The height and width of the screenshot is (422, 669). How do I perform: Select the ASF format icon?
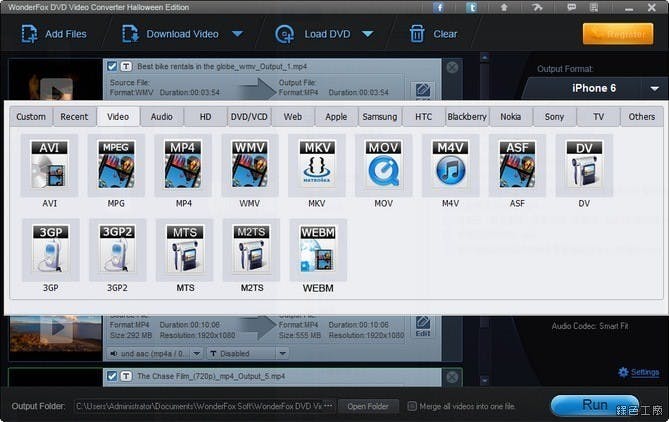517,166
